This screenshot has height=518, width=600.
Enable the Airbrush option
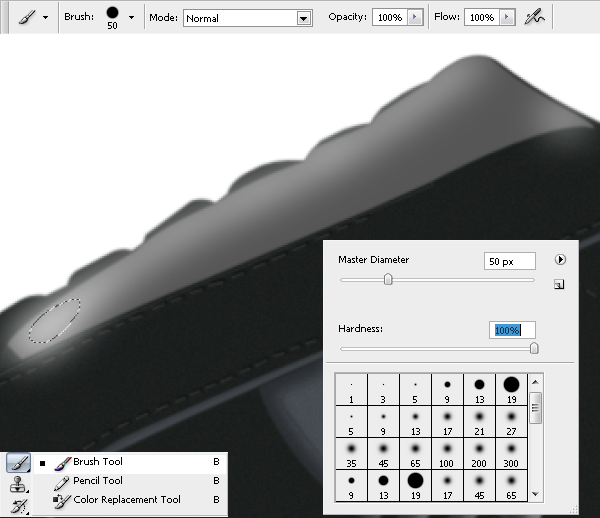point(534,17)
